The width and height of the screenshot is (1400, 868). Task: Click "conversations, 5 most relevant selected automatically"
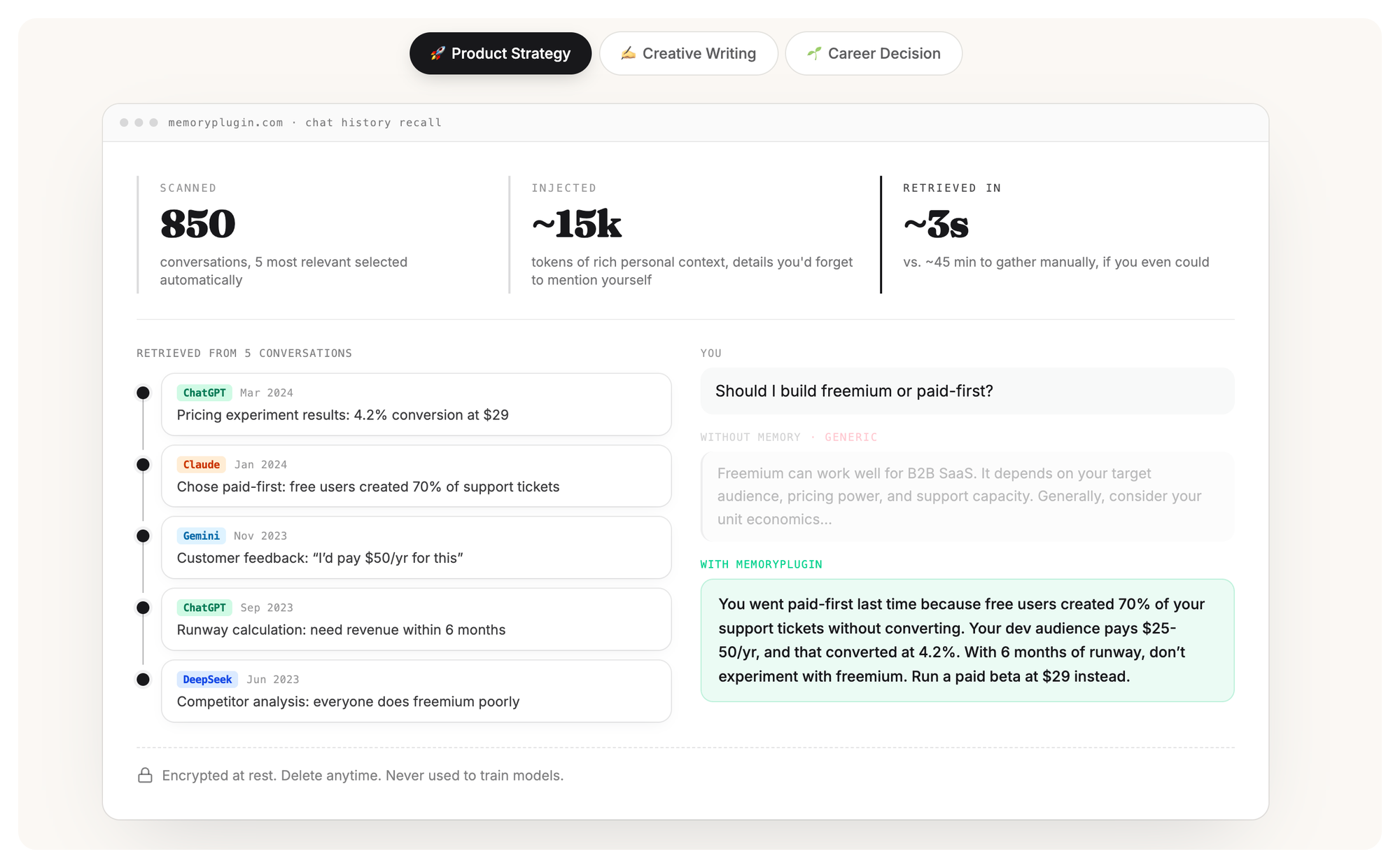click(x=283, y=271)
